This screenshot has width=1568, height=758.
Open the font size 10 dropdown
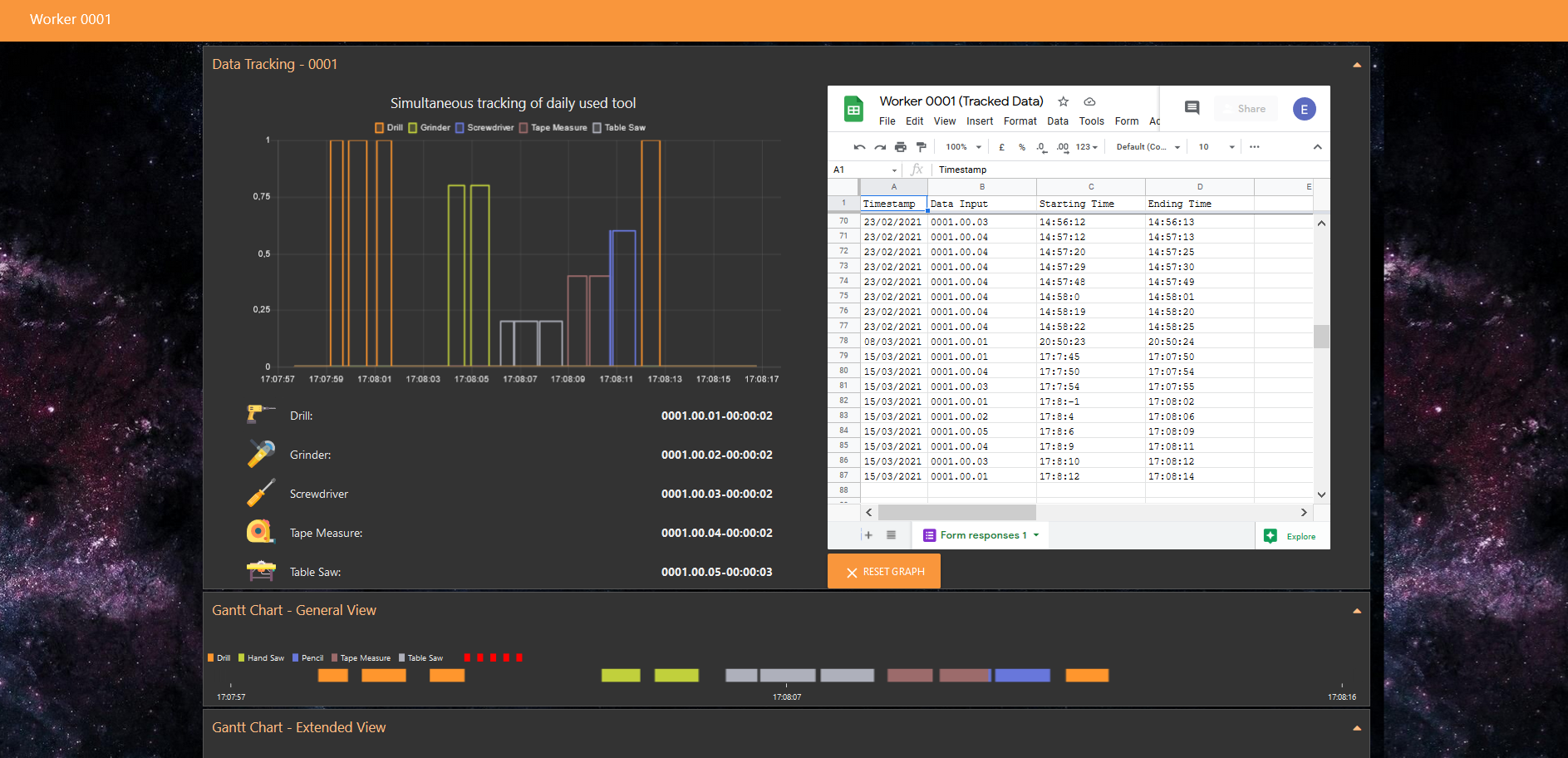1217,147
